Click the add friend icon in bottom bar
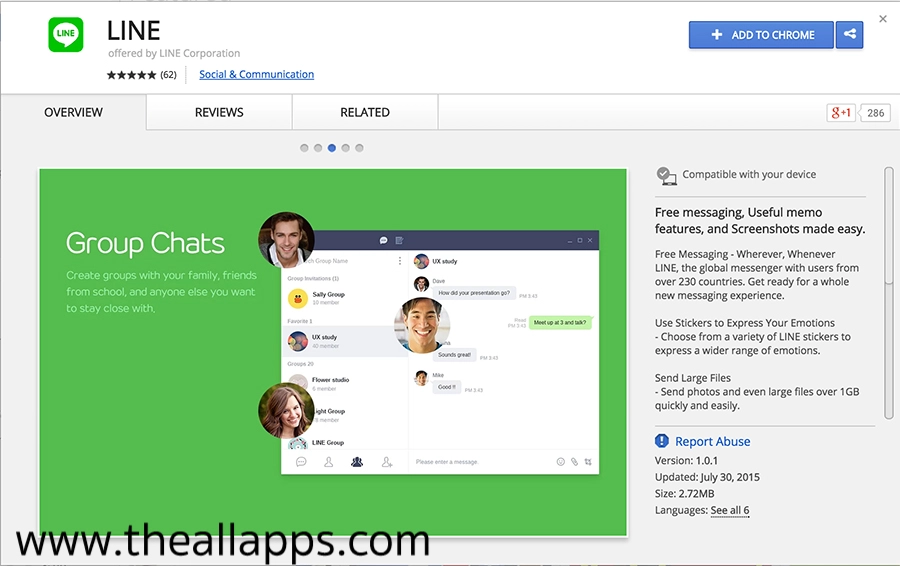900x566 pixels. click(x=387, y=462)
